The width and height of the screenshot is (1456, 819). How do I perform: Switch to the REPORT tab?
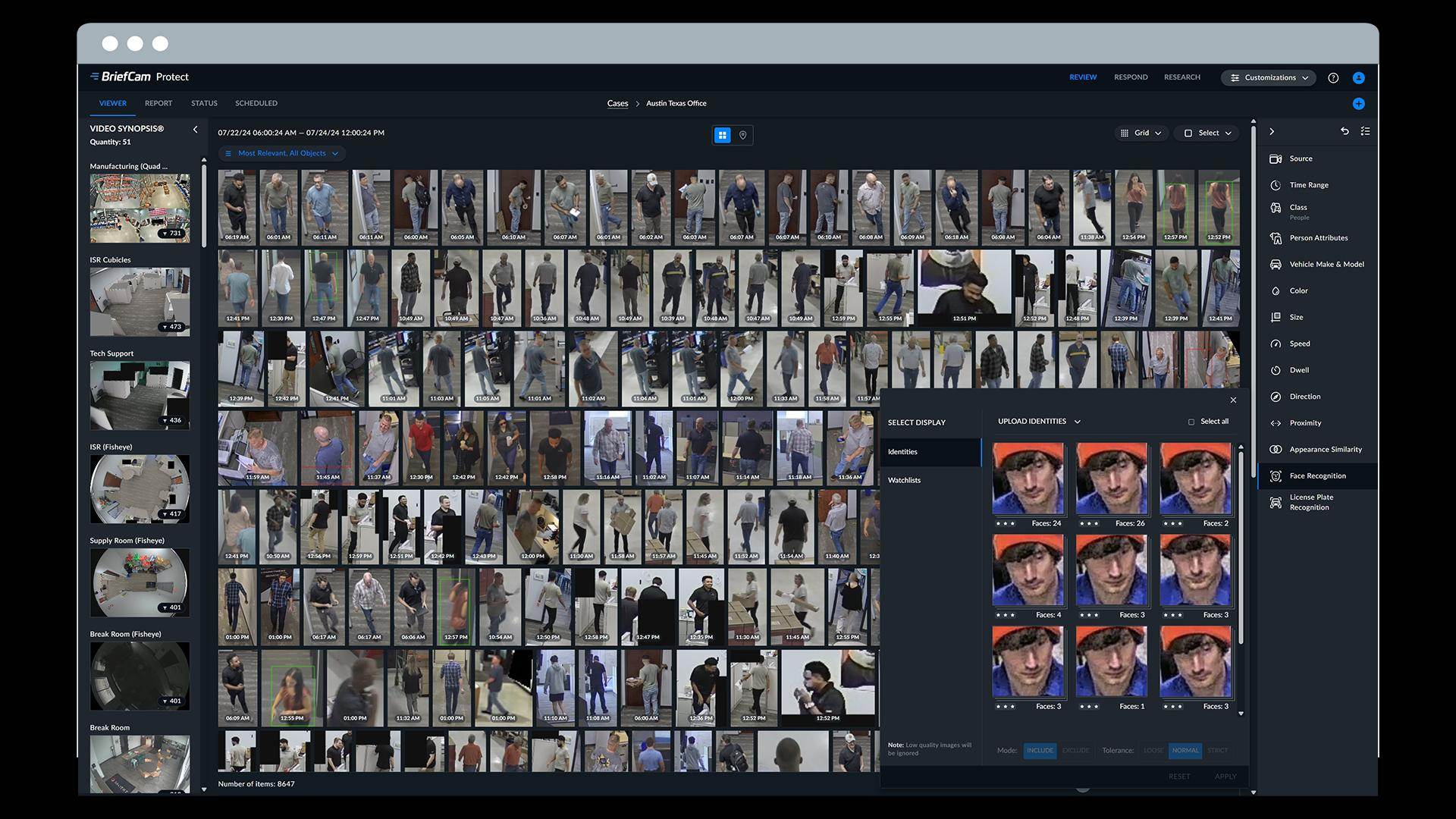click(x=158, y=103)
